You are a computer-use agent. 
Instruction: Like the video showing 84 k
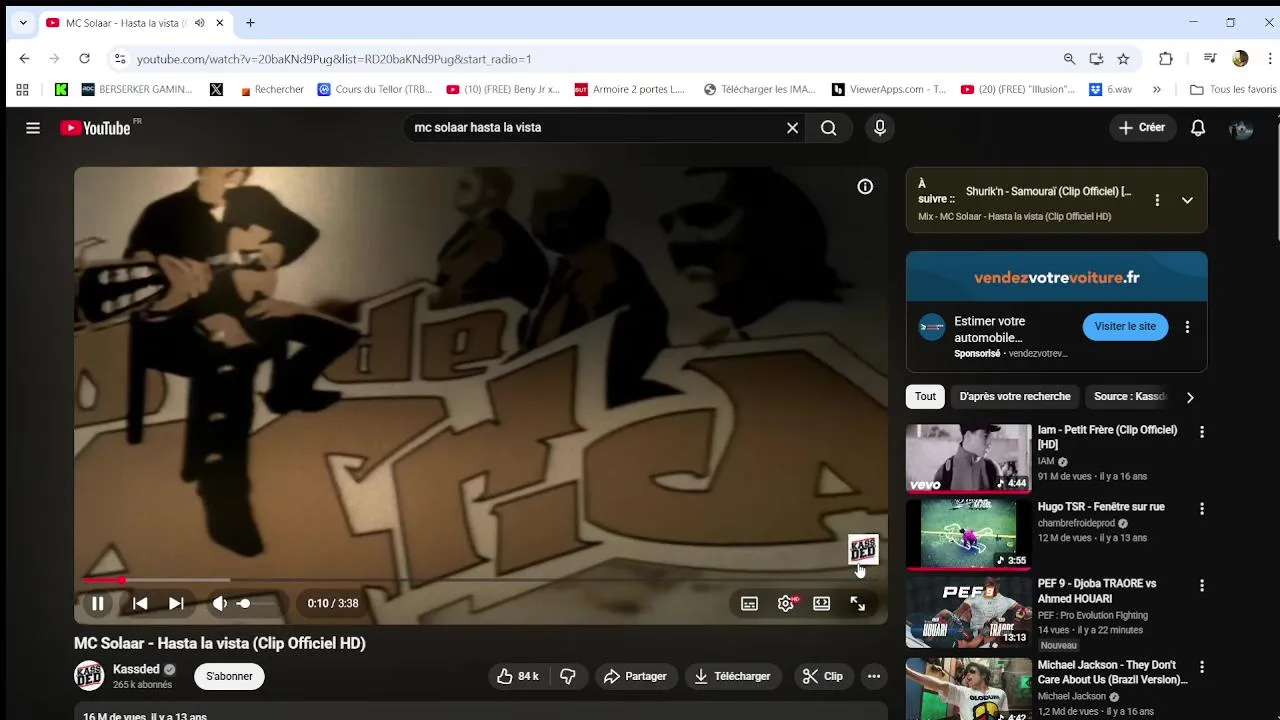[x=517, y=676]
